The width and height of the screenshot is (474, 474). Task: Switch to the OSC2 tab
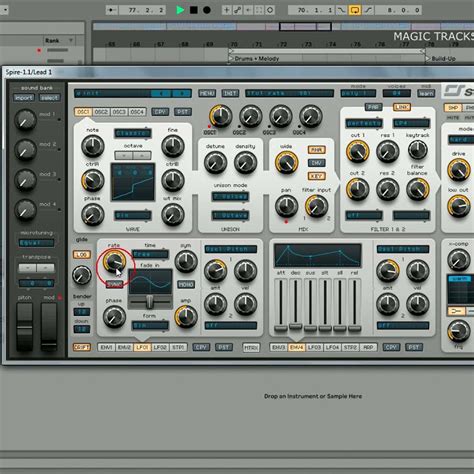click(101, 112)
